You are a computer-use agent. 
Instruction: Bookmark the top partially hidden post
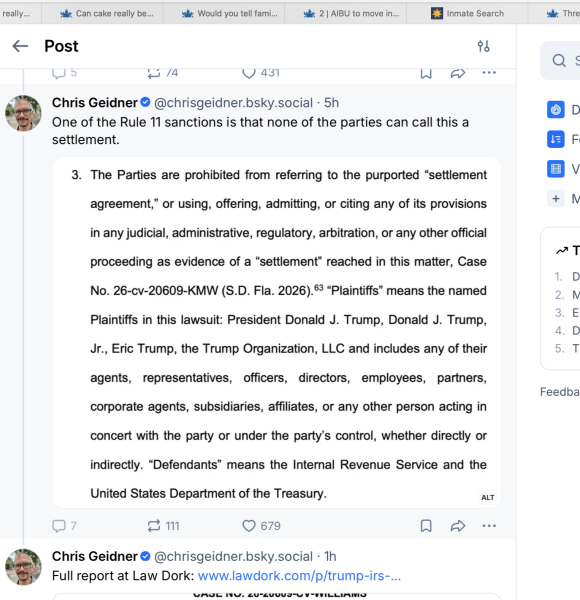click(x=426, y=73)
